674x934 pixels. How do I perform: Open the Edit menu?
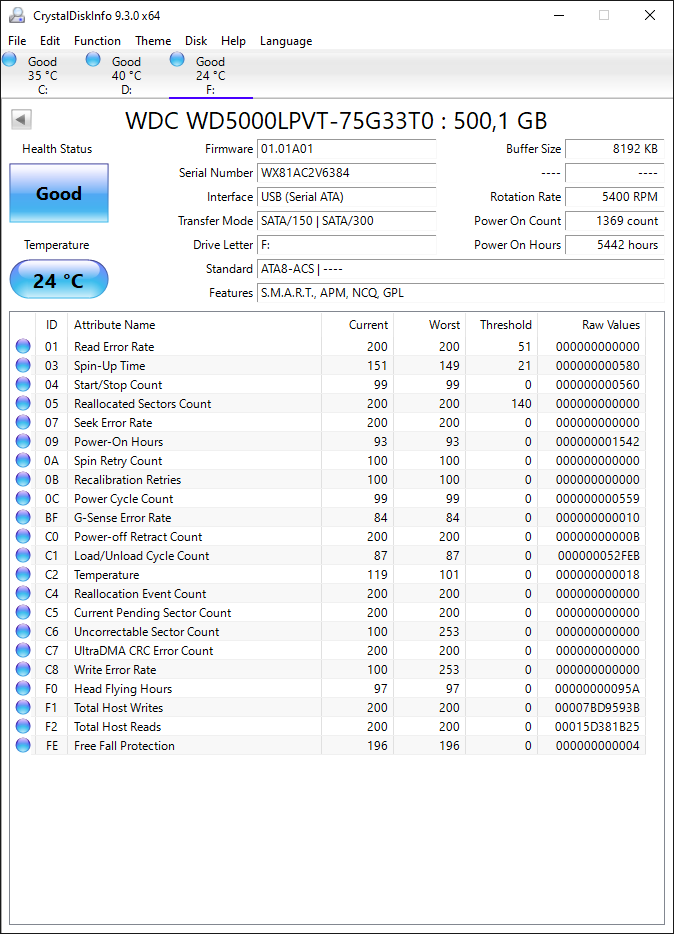50,41
